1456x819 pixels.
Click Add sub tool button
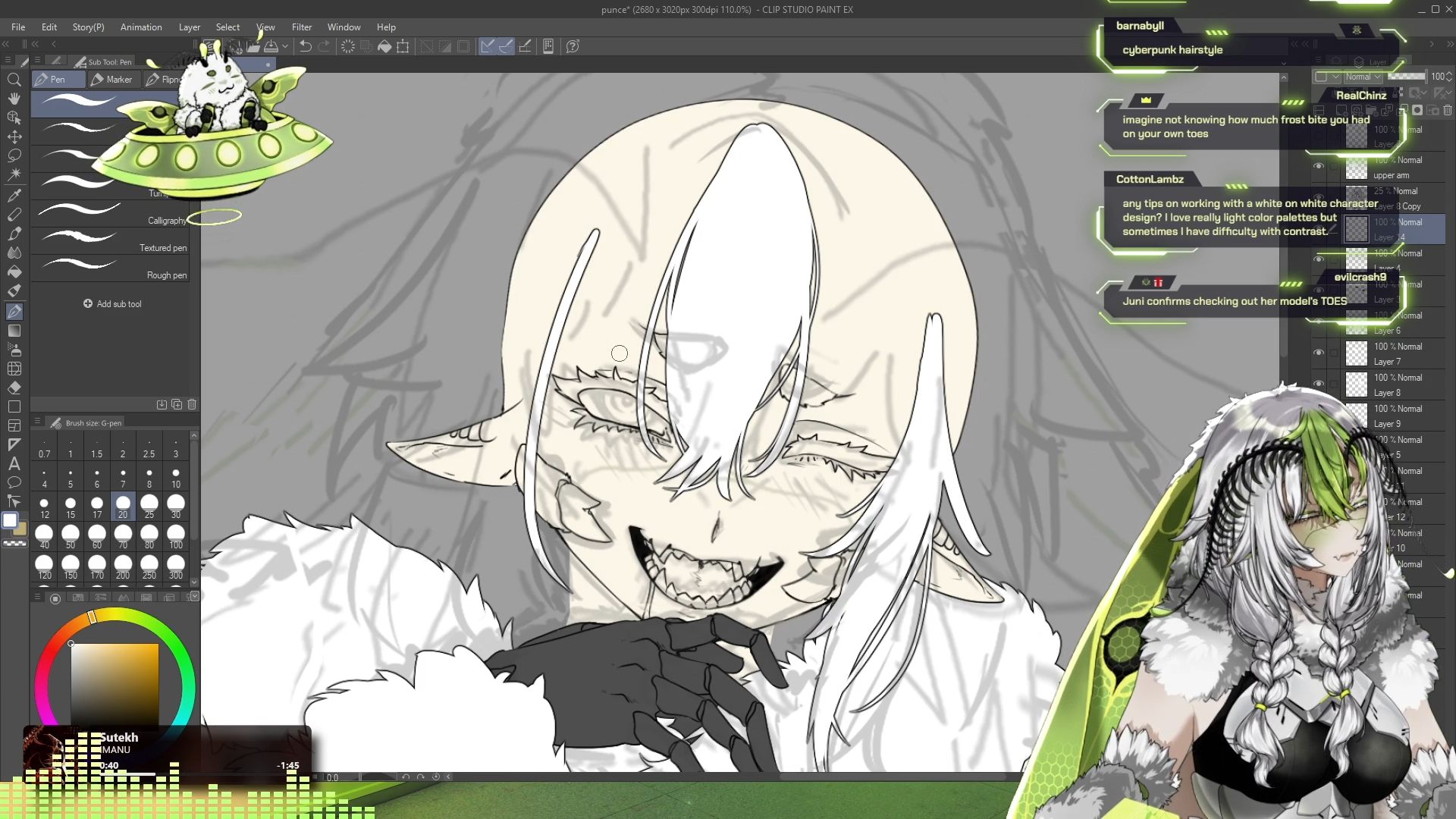(x=112, y=303)
